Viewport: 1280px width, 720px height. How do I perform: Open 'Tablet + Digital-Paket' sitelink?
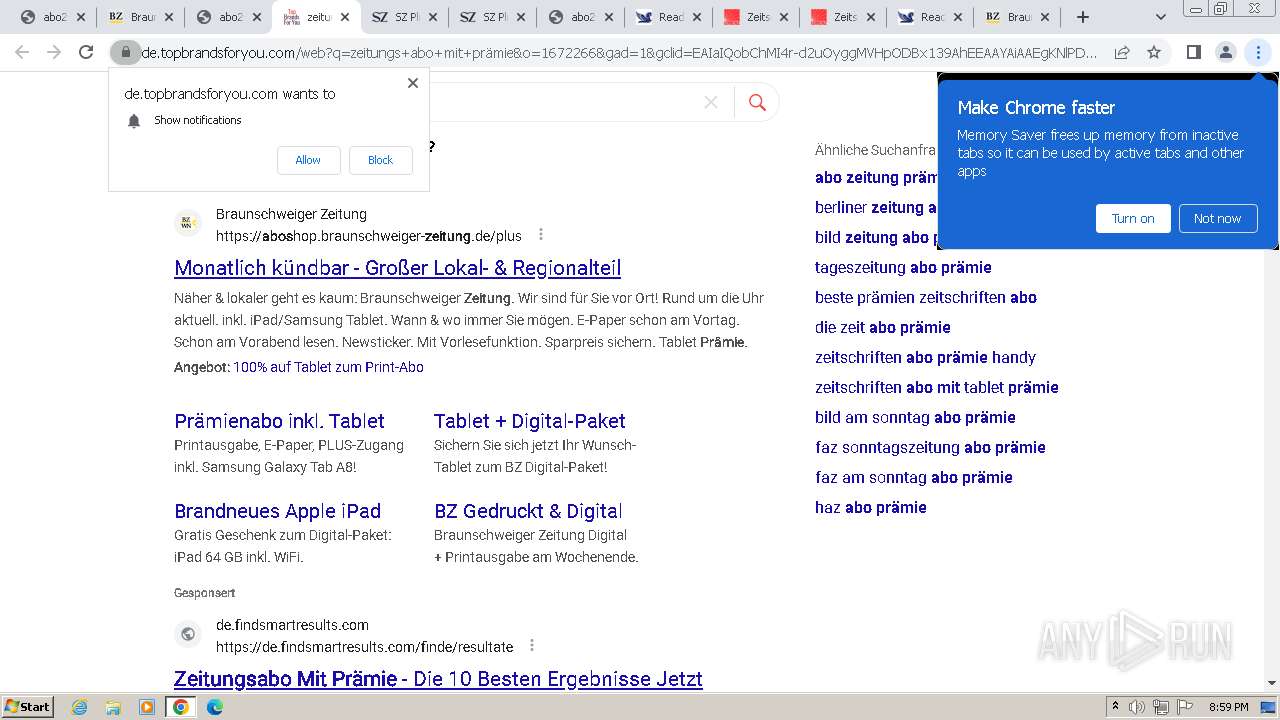pyautogui.click(x=530, y=421)
